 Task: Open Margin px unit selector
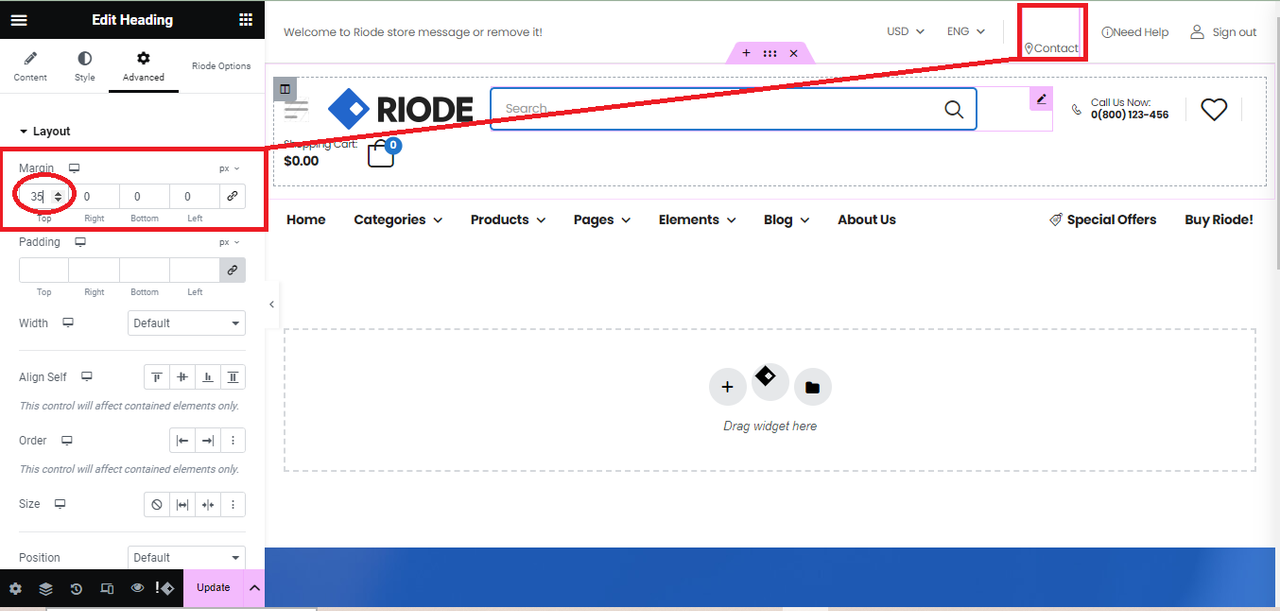[x=230, y=169]
